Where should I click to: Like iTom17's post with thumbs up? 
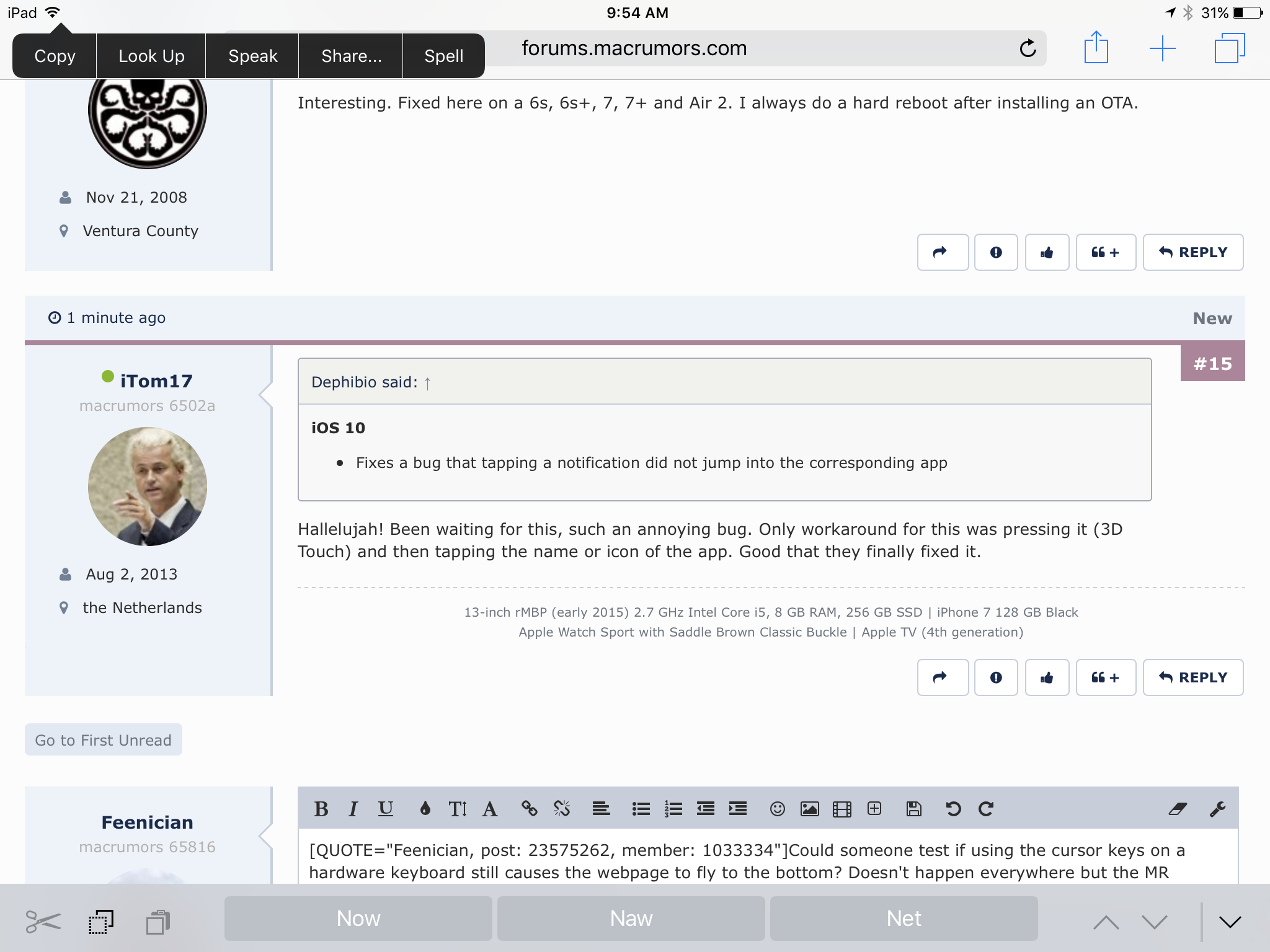coord(1047,677)
